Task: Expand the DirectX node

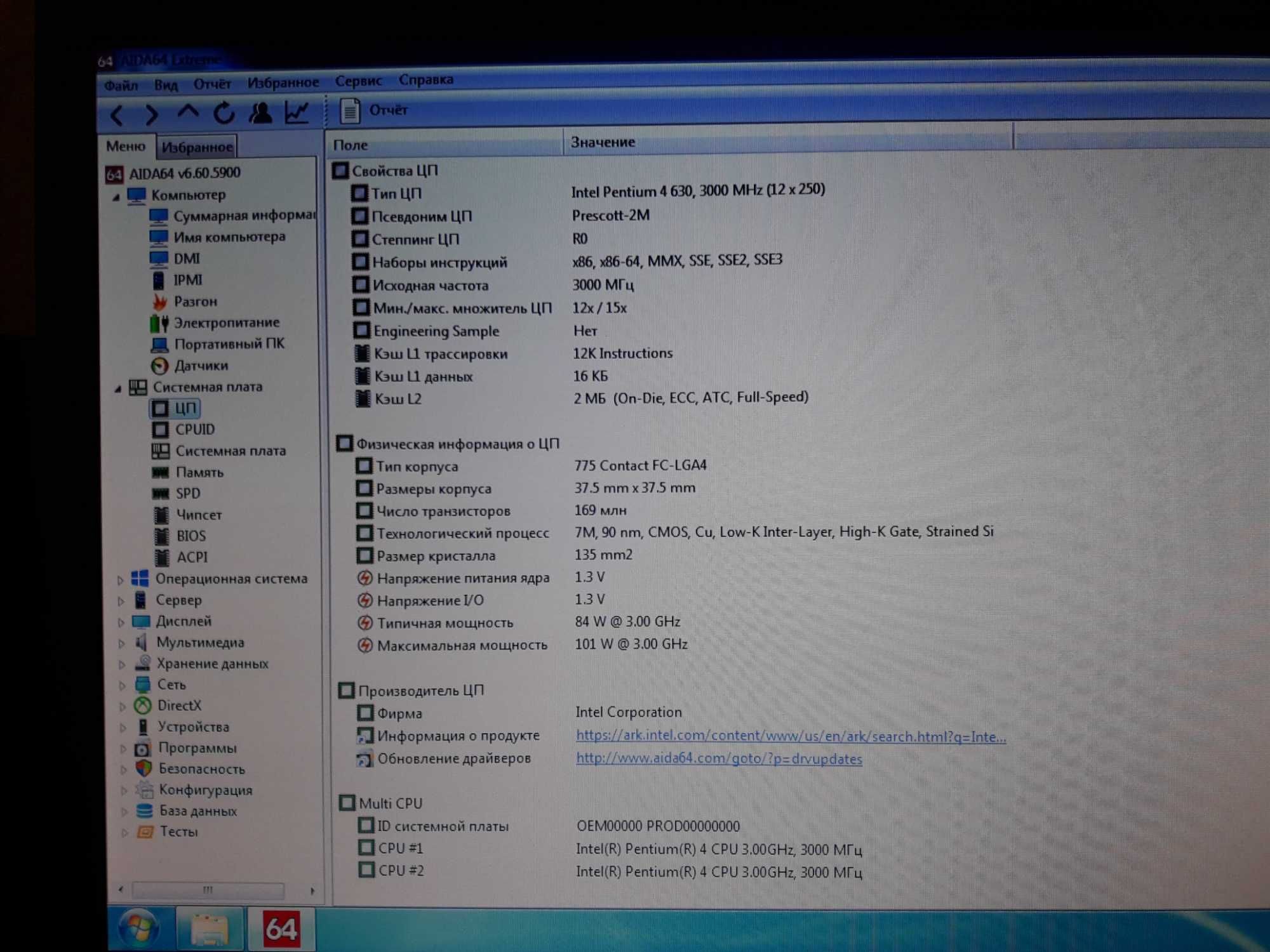Action: 123,706
